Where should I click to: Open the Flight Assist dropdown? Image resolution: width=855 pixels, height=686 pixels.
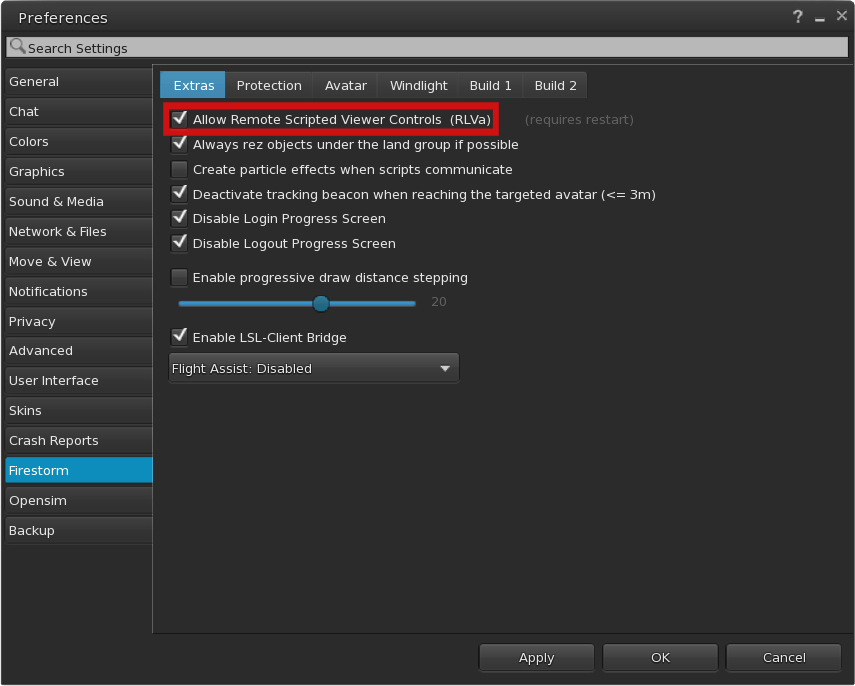(x=313, y=368)
